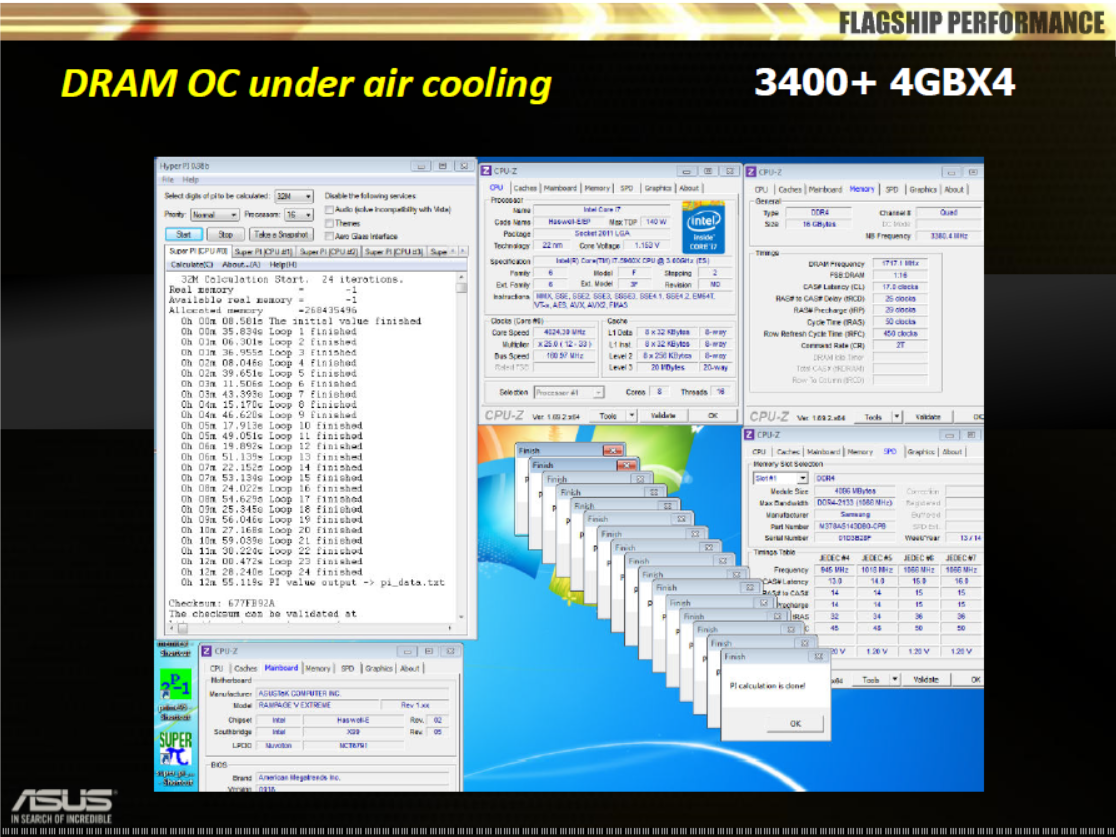Image resolution: width=1116 pixels, height=837 pixels.
Task: Click the Part Number M378A5143DB0-CPB field
Action: click(856, 527)
